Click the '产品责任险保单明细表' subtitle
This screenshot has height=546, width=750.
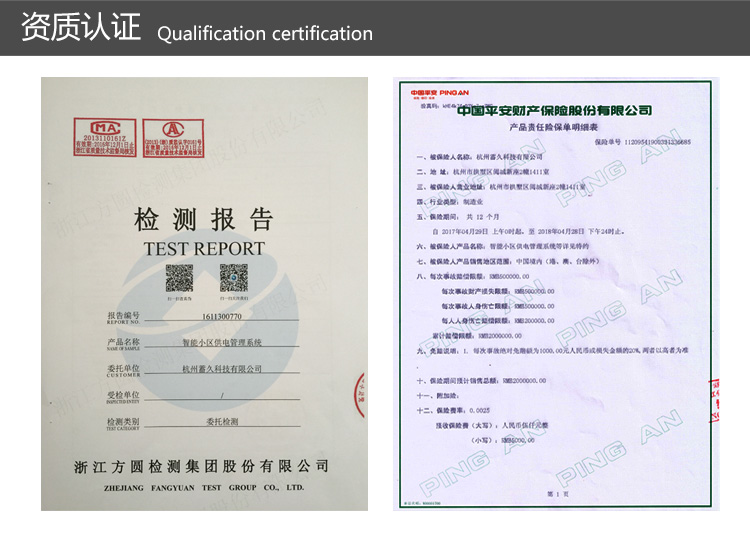tap(553, 127)
